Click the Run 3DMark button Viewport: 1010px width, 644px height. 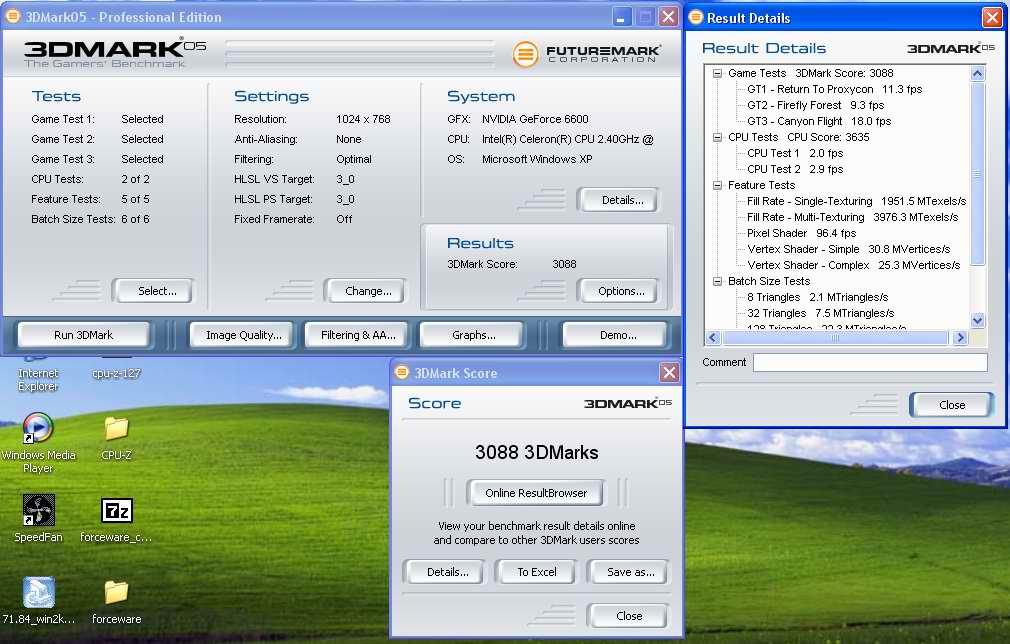point(84,335)
